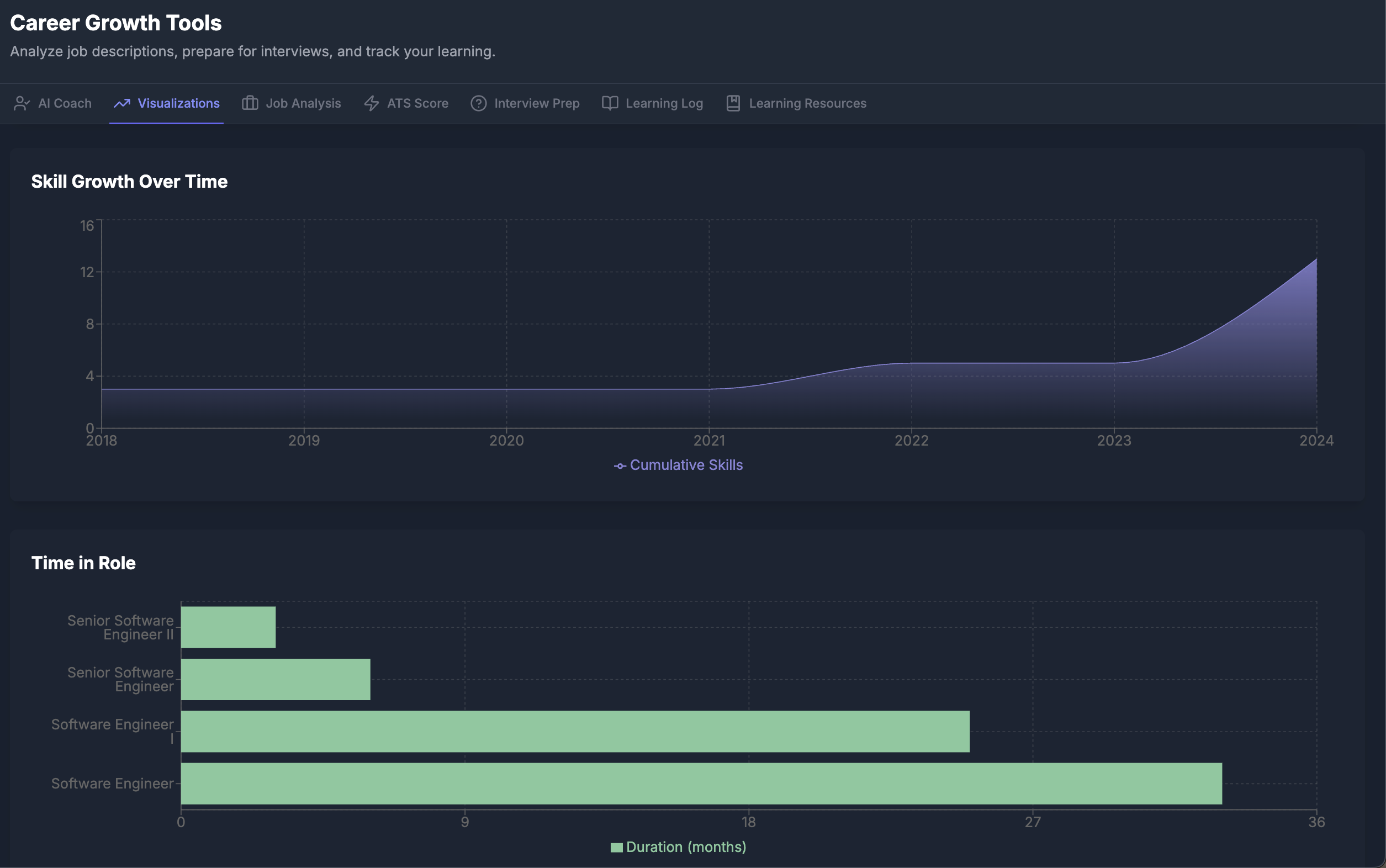Select the Learning Log tab
Screen dimensions: 1386x868
pos(664,103)
